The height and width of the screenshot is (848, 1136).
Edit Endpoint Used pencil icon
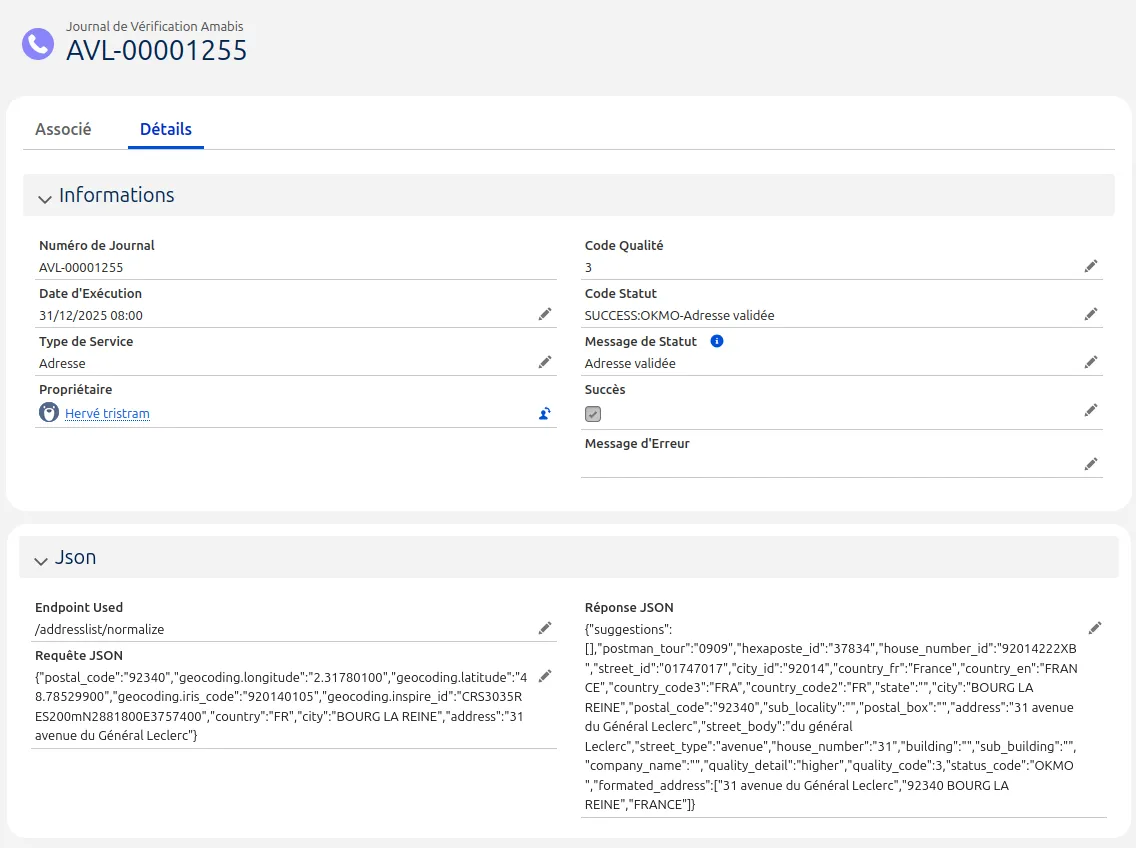545,628
